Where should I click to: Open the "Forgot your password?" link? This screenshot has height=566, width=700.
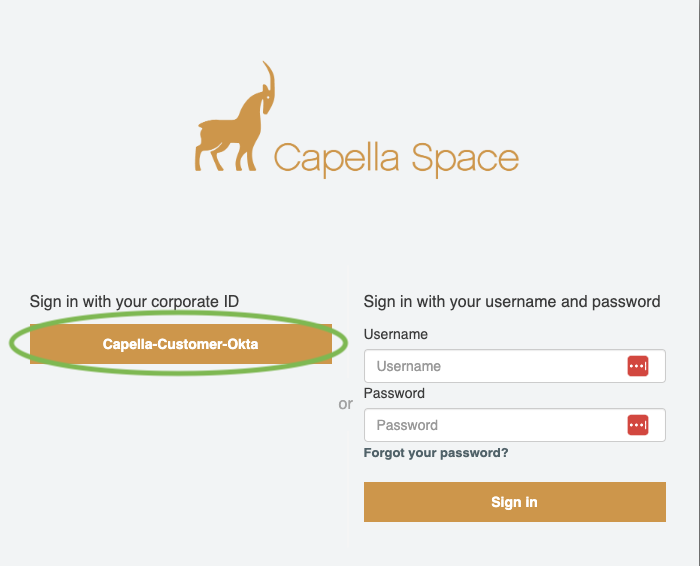tap(436, 453)
